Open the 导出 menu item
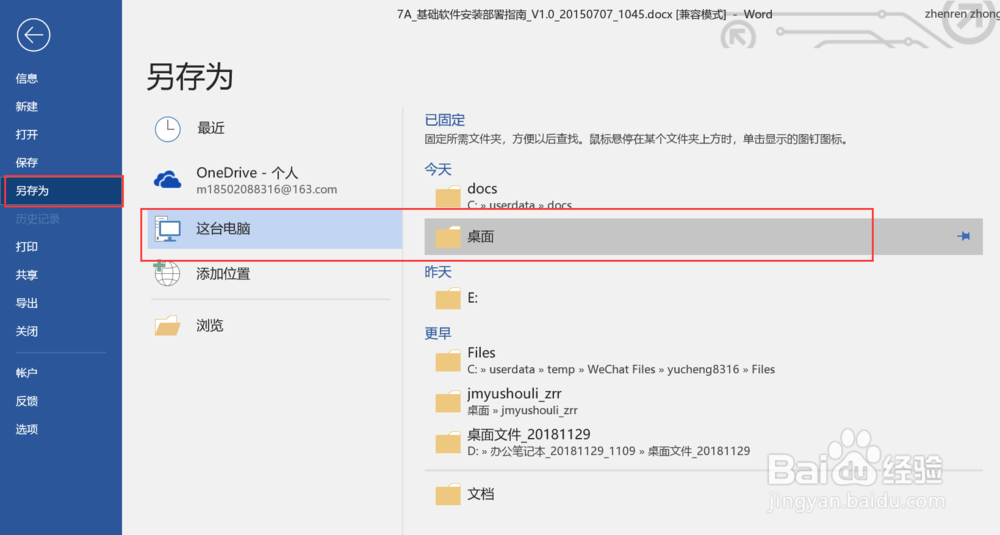The width and height of the screenshot is (1000, 535). click(x=27, y=303)
